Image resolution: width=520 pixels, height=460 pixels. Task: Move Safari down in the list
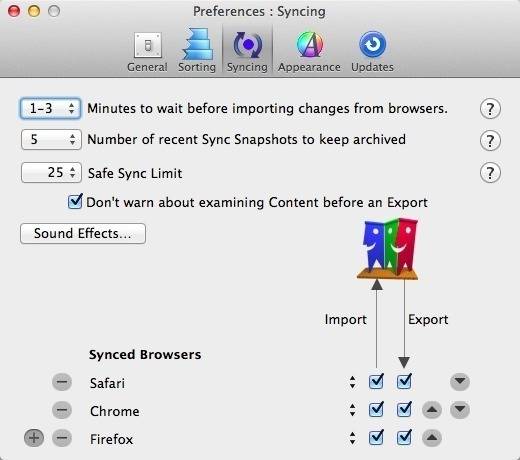pyautogui.click(x=460, y=382)
